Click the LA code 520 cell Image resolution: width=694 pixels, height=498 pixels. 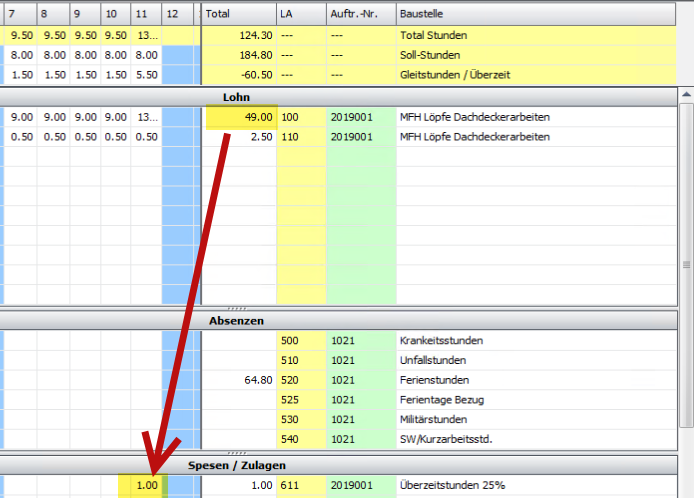pos(300,380)
